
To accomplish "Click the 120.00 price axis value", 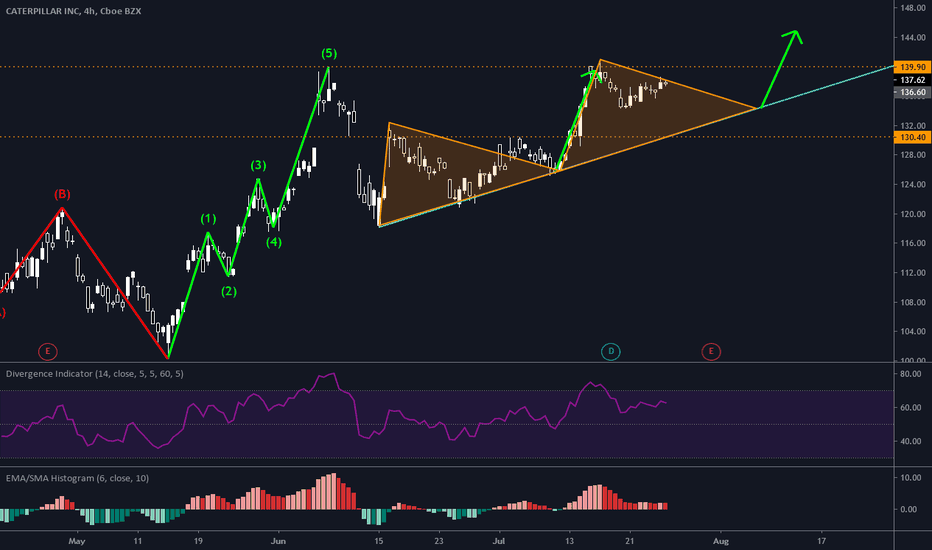I will [x=913, y=213].
